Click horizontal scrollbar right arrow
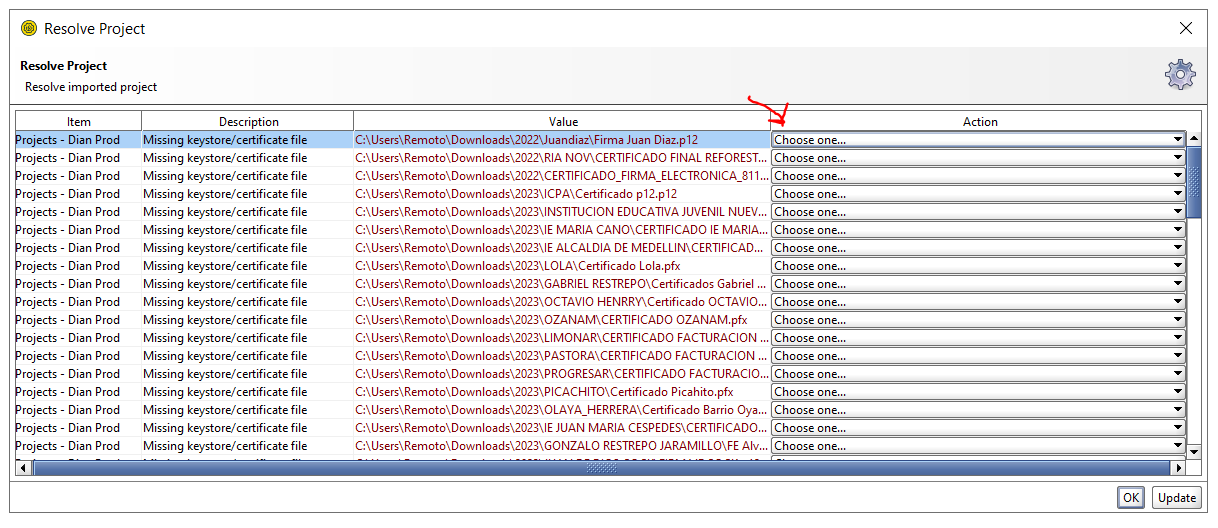Viewport: 1218px width, 528px height. tap(1178, 468)
